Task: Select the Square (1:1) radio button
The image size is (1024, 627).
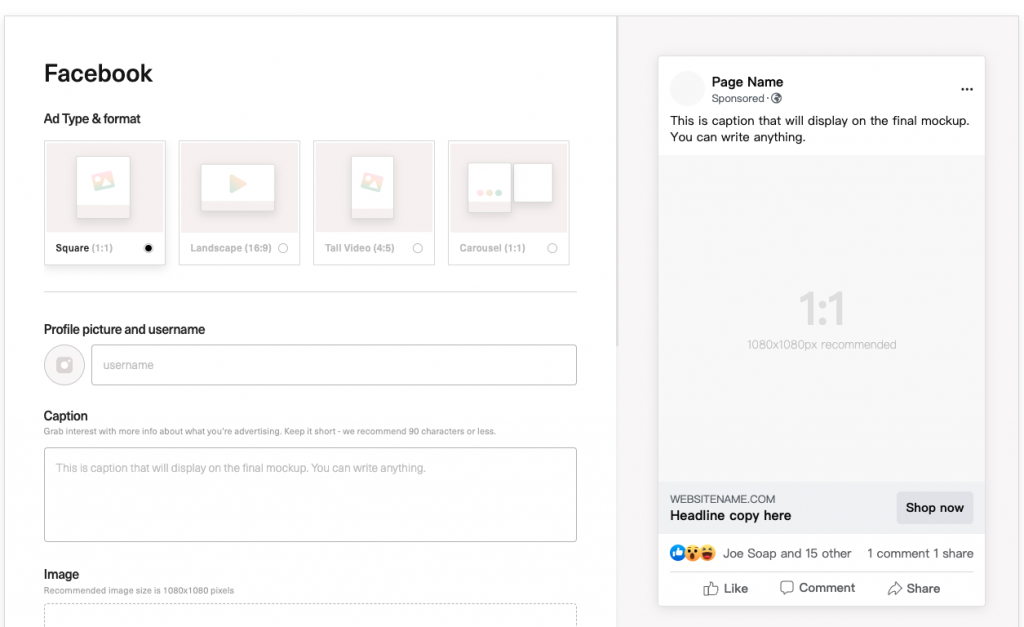Action: point(148,248)
